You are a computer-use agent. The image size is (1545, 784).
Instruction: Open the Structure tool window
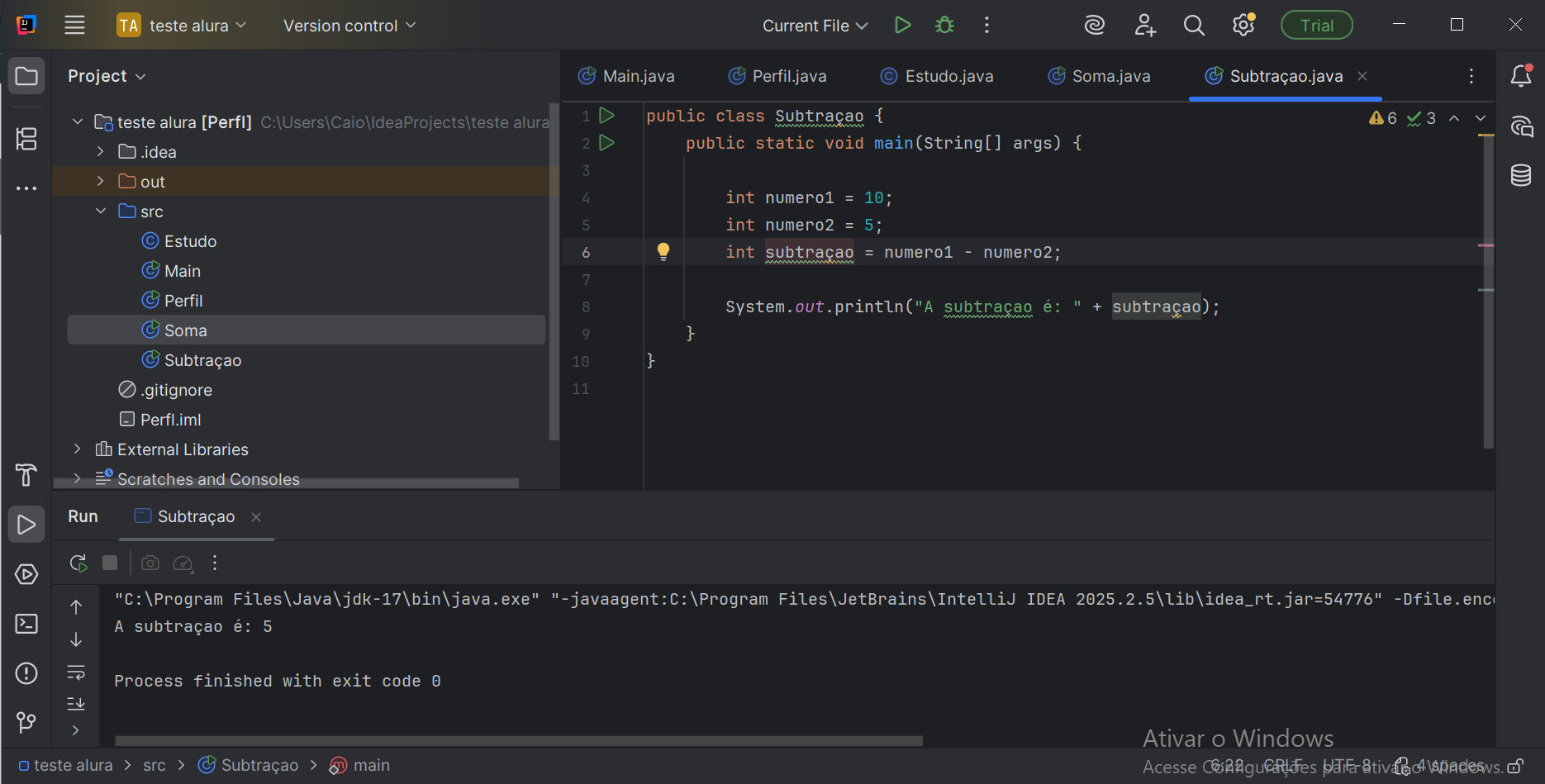[x=26, y=139]
